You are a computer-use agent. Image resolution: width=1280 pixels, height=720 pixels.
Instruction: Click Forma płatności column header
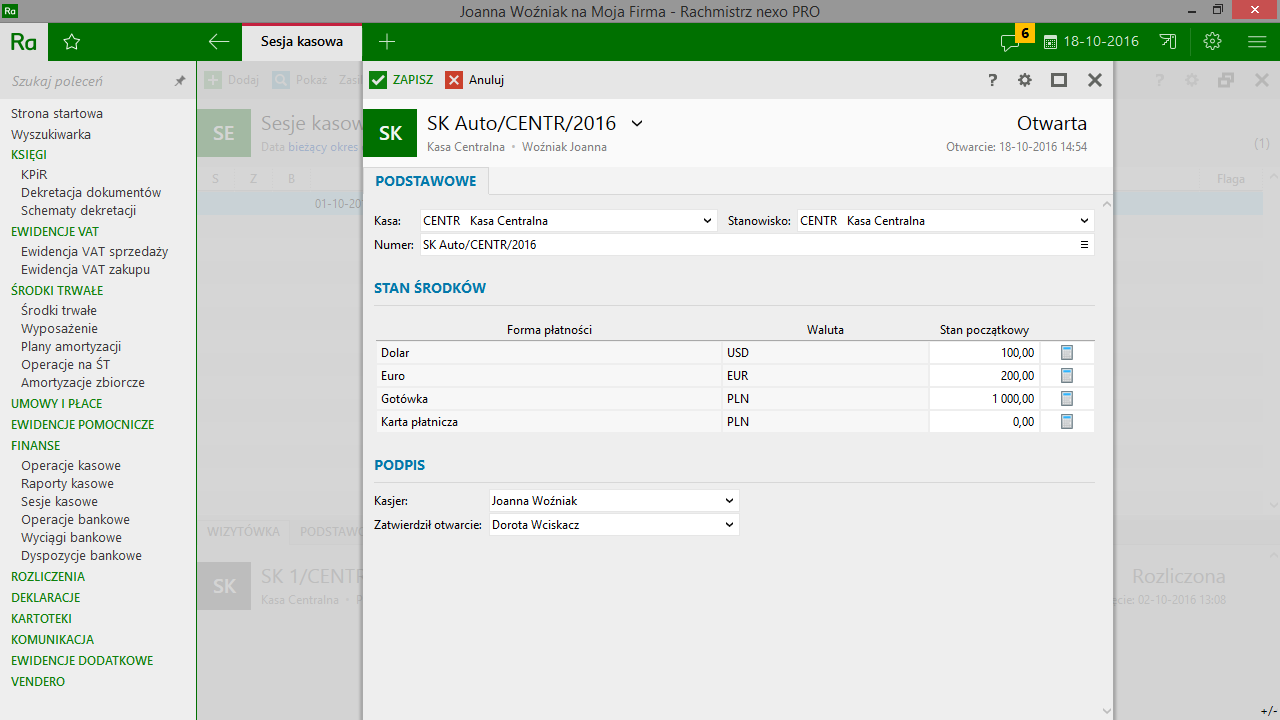pyautogui.click(x=549, y=330)
